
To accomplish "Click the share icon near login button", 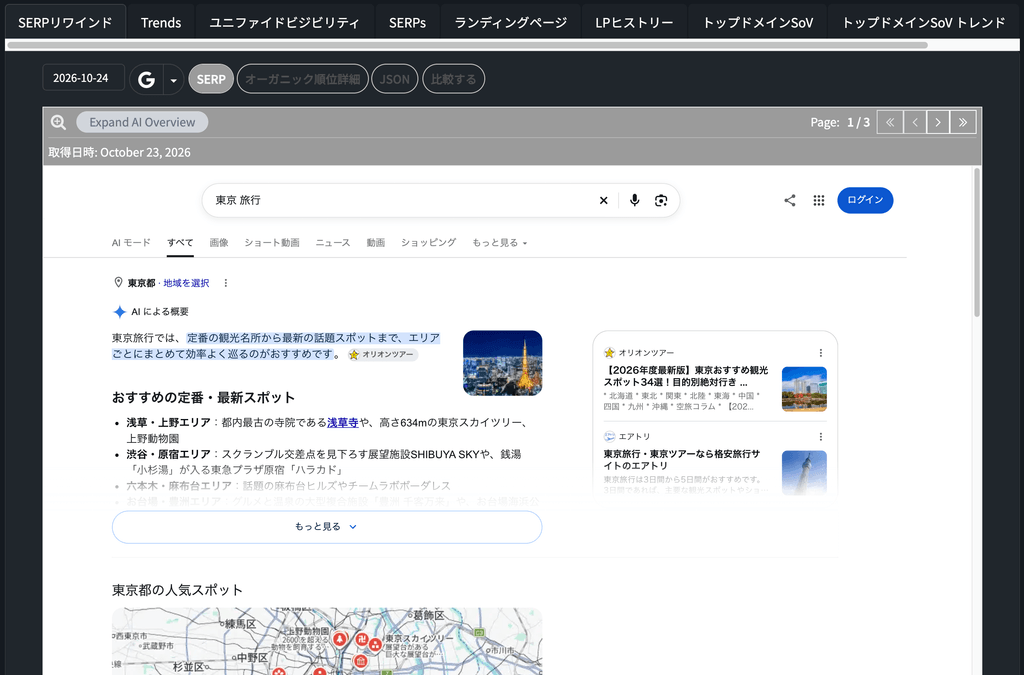I will click(790, 200).
